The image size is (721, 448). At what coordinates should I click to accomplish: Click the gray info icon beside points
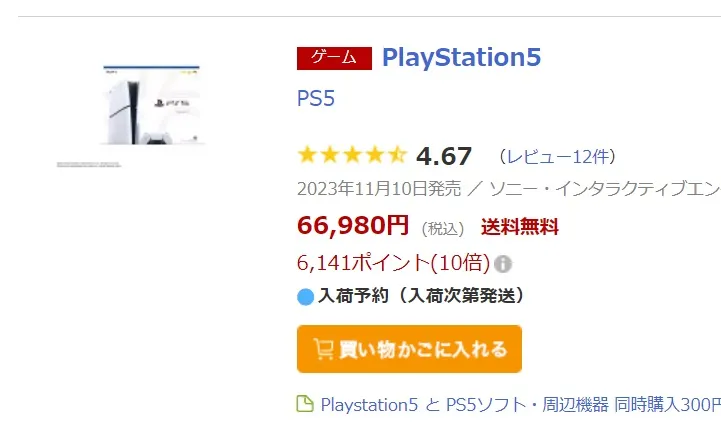tap(503, 264)
